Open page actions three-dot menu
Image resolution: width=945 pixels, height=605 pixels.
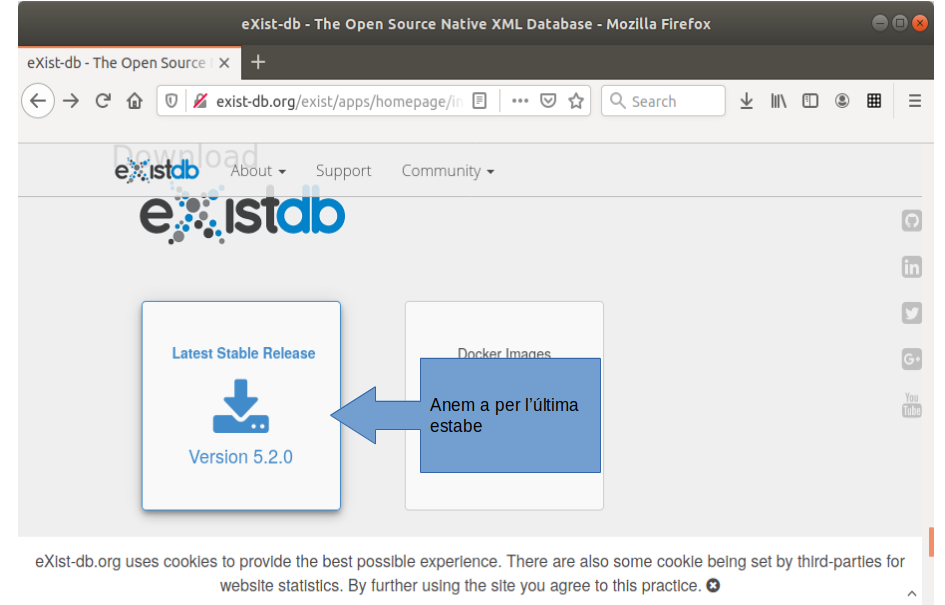click(x=520, y=101)
